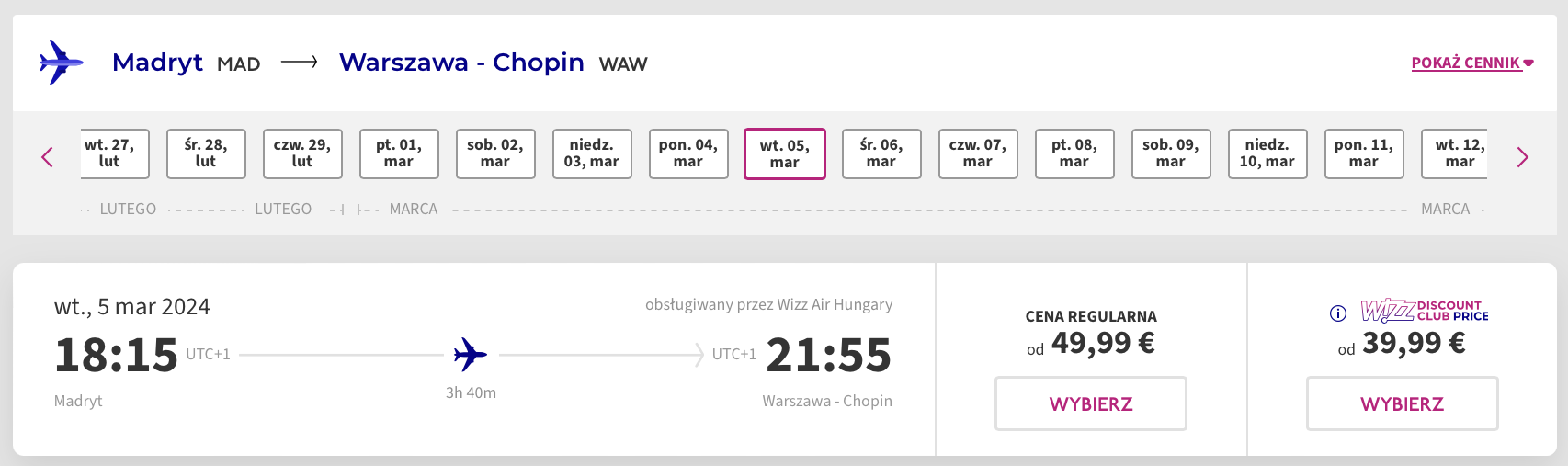Image resolution: width=1568 pixels, height=466 pixels.
Task: Select niedz. 03, mar date tab
Action: [x=592, y=153]
